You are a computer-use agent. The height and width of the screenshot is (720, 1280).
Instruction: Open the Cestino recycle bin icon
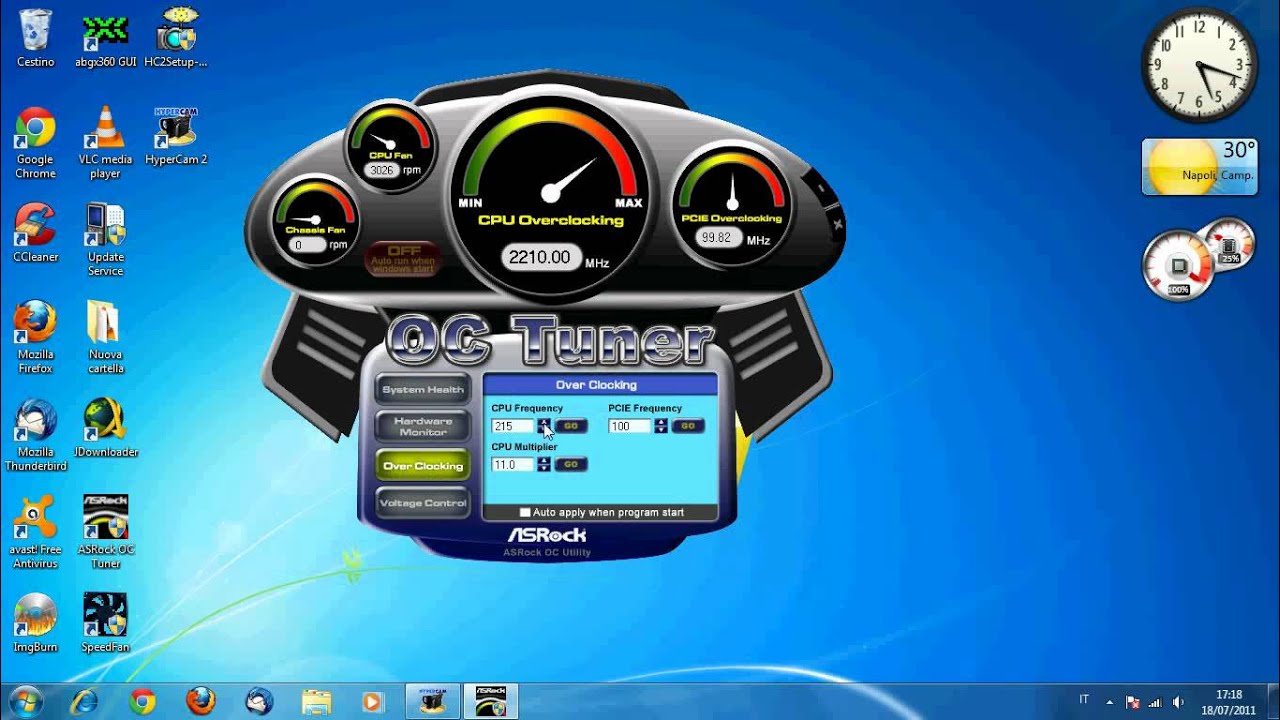pos(35,38)
